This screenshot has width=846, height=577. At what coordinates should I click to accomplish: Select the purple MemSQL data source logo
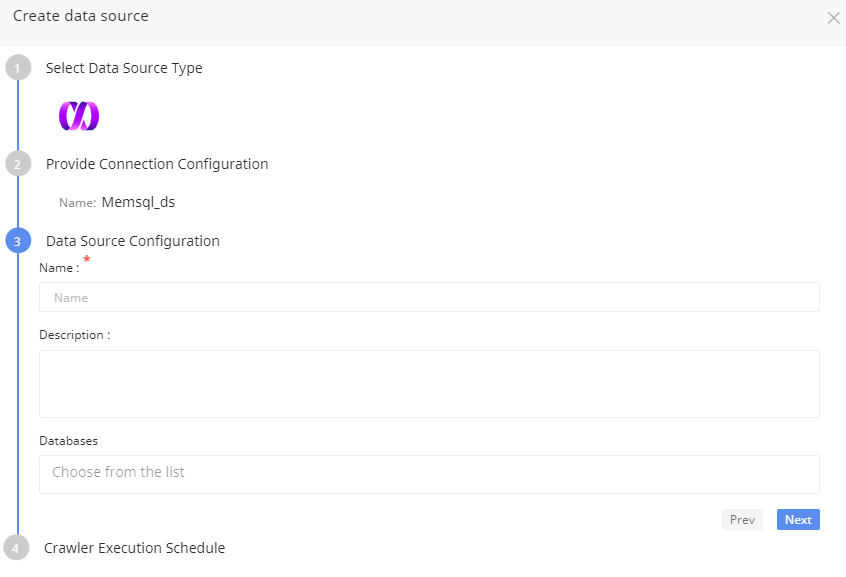pos(79,116)
